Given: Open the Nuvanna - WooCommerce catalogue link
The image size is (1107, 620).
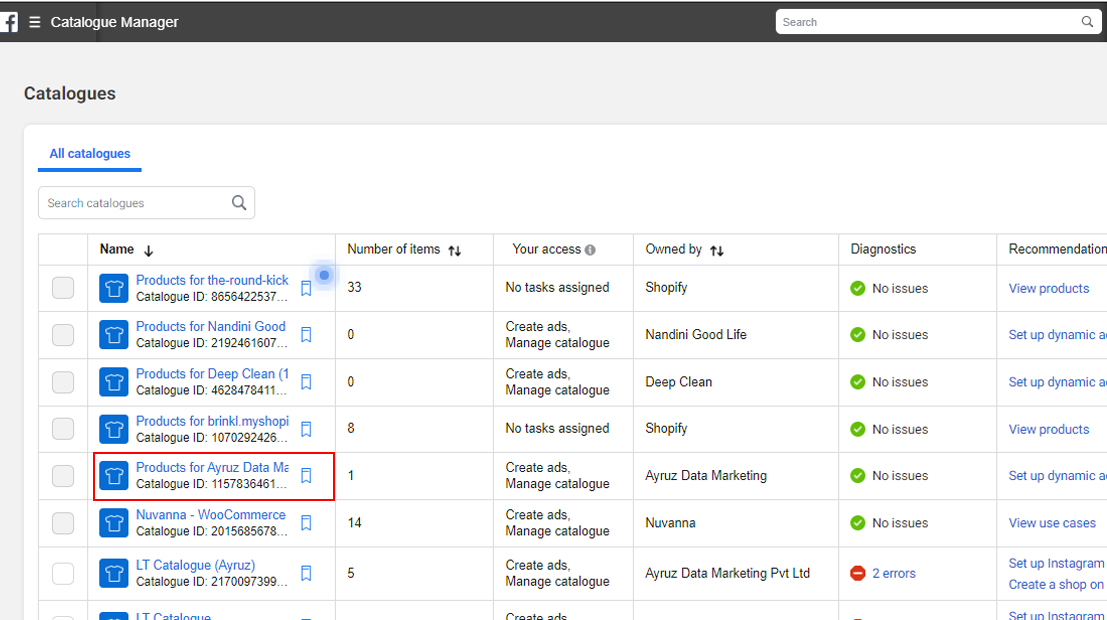Looking at the screenshot, I should (x=210, y=515).
